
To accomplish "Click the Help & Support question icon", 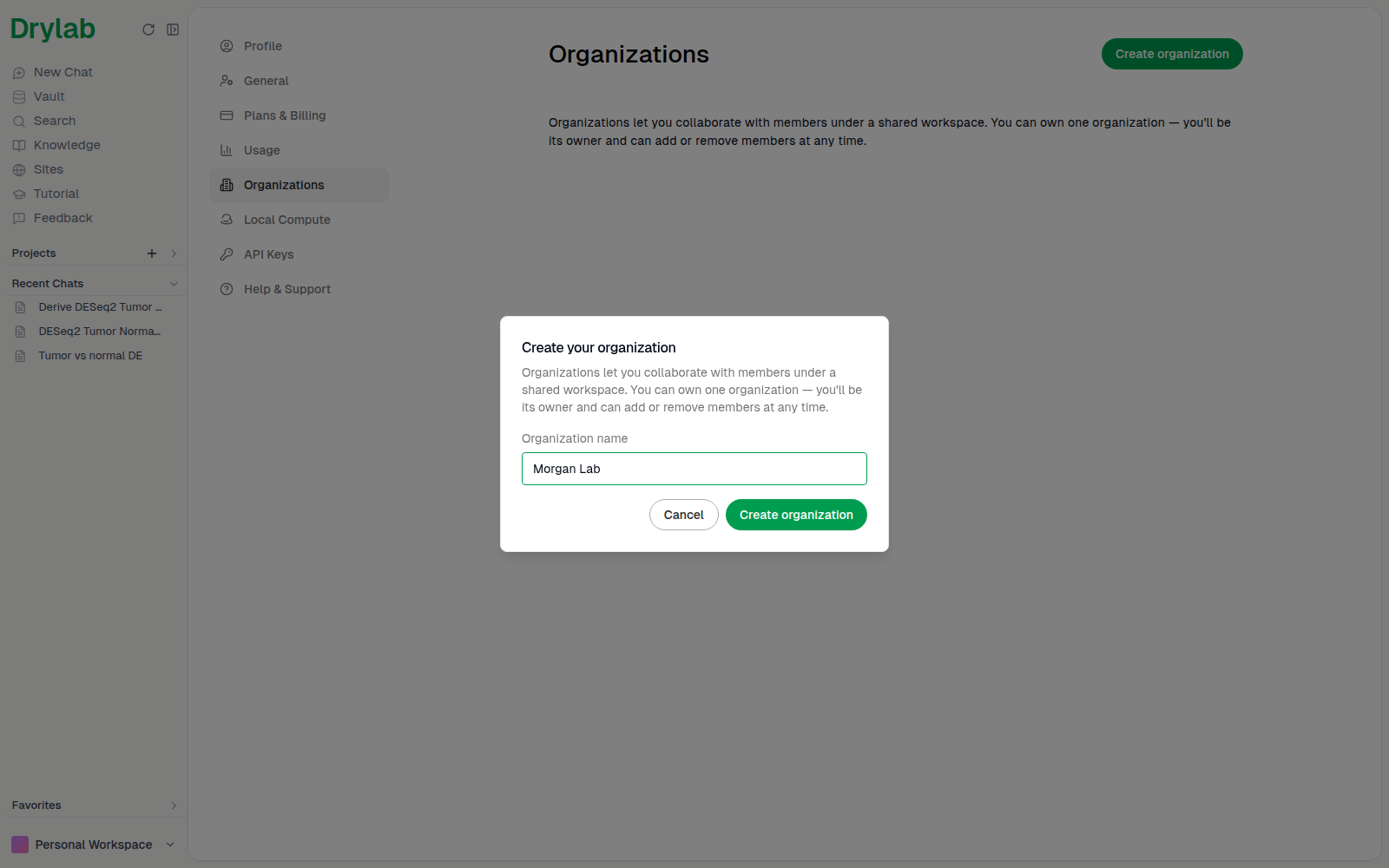I will pos(227,289).
